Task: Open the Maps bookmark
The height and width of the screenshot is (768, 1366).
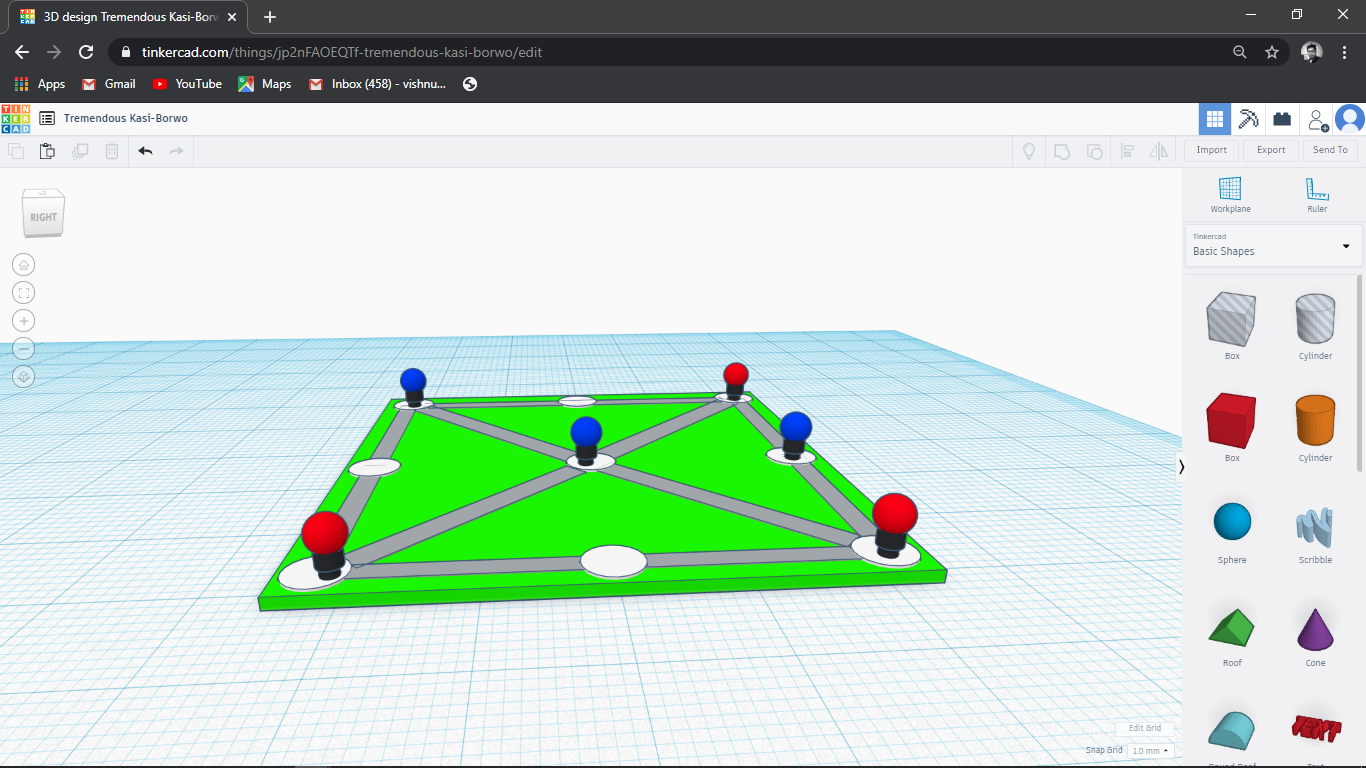Action: pyautogui.click(x=265, y=84)
